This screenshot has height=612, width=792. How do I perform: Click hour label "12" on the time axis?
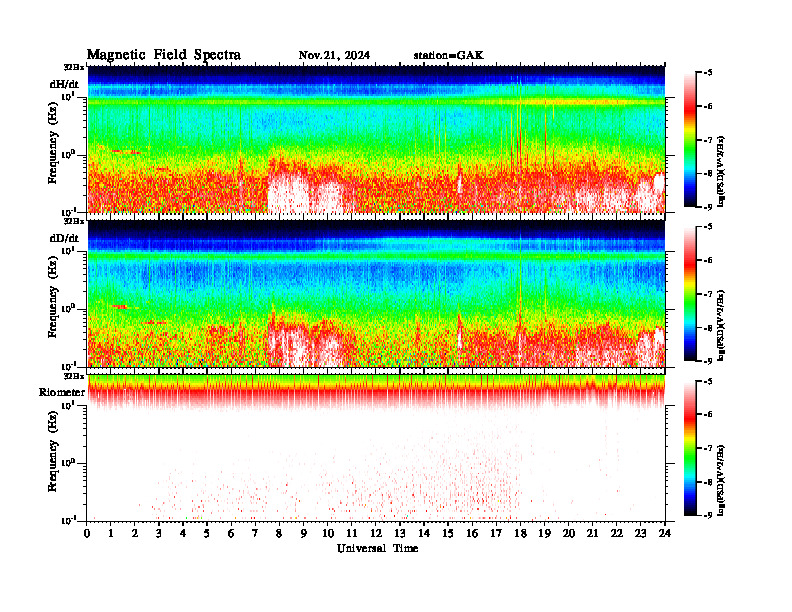[376, 534]
